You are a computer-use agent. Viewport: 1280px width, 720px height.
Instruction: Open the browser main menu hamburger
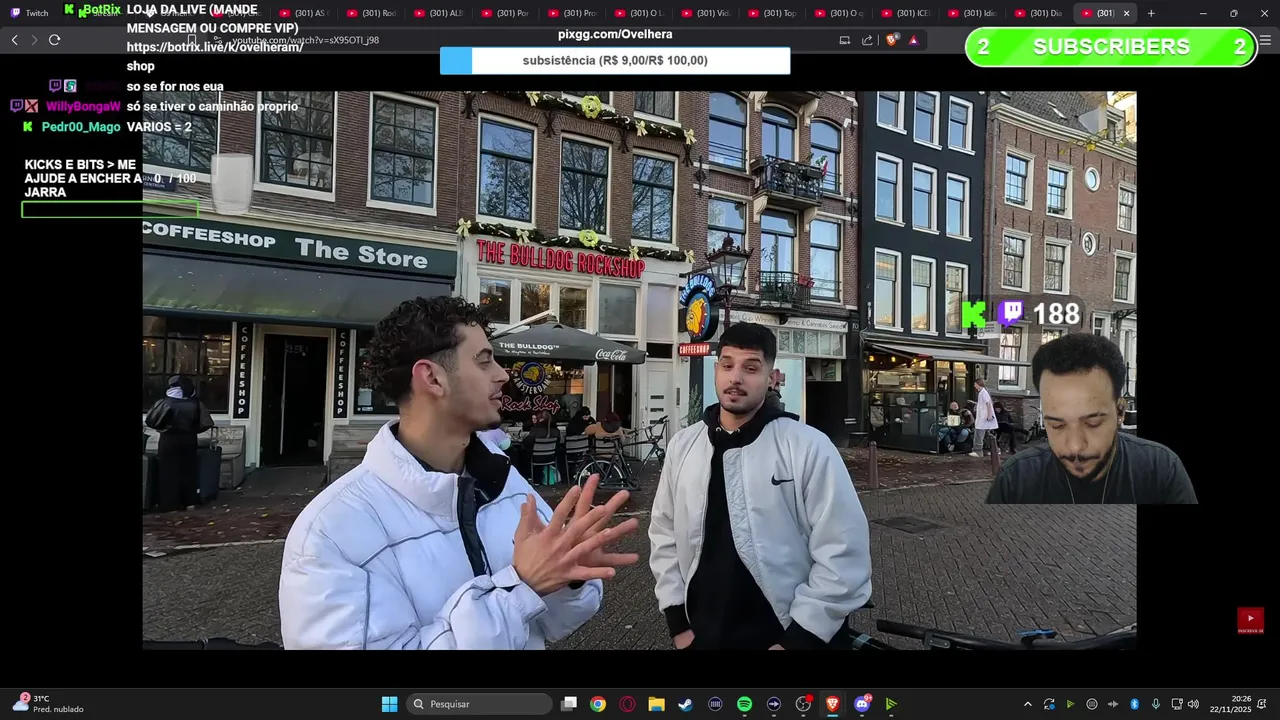[1265, 40]
